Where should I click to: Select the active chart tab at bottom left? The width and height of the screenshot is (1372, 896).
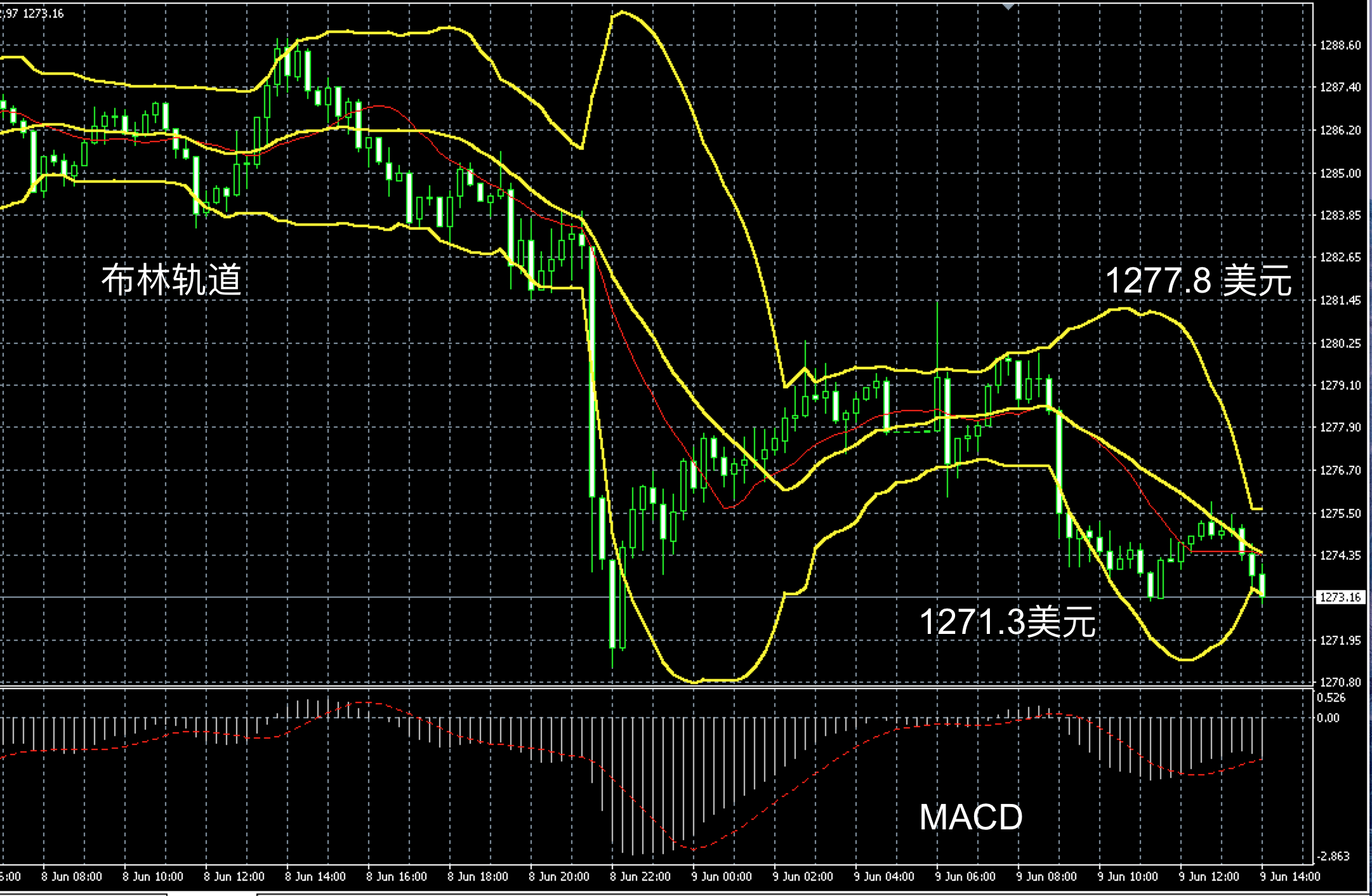[212, 893]
